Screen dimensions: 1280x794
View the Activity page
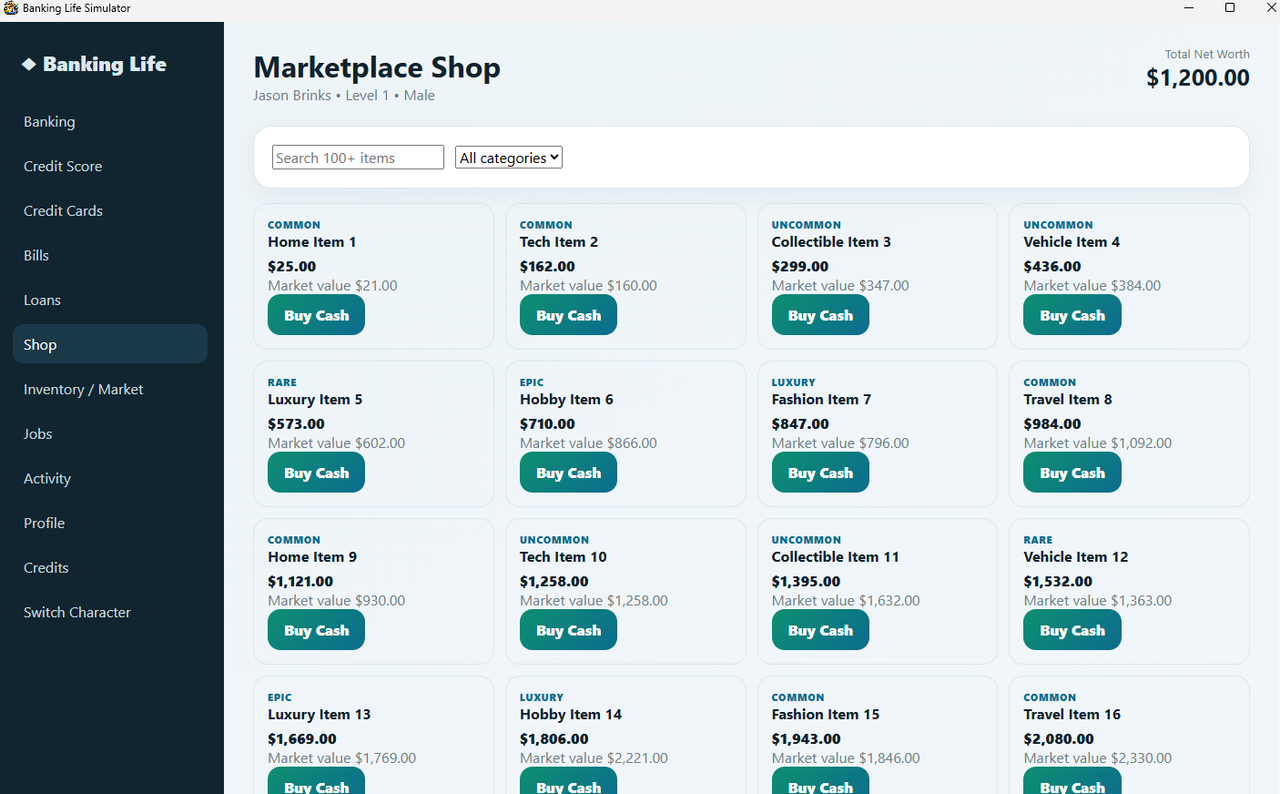[x=110, y=478]
